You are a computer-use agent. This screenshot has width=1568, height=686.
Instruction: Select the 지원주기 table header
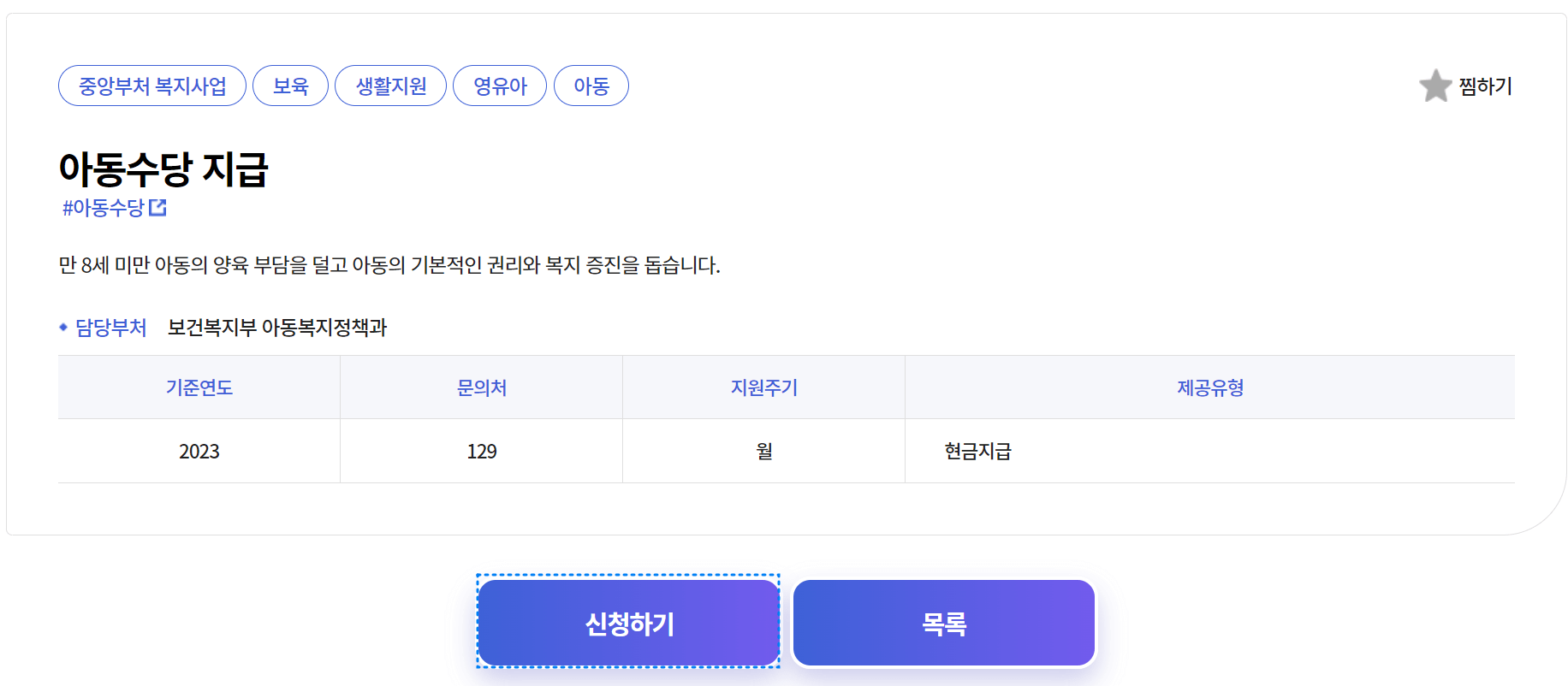coord(763,387)
